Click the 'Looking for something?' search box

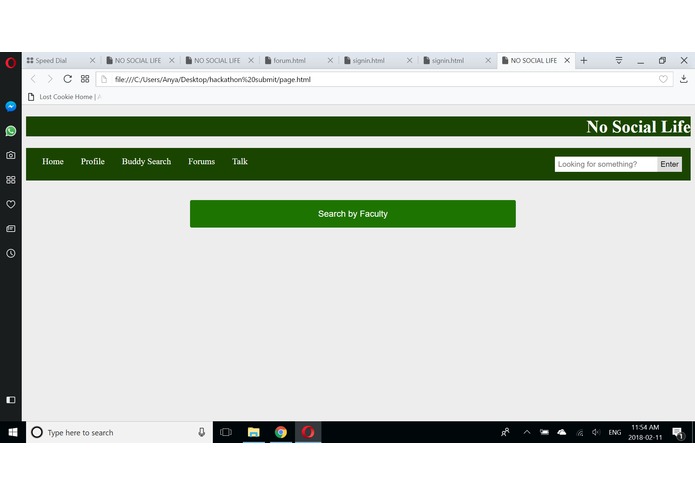click(605, 164)
